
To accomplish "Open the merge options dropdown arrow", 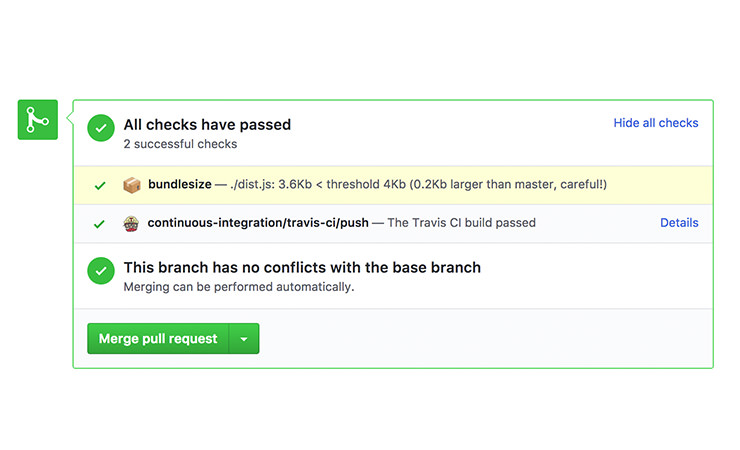I will click(x=244, y=339).
